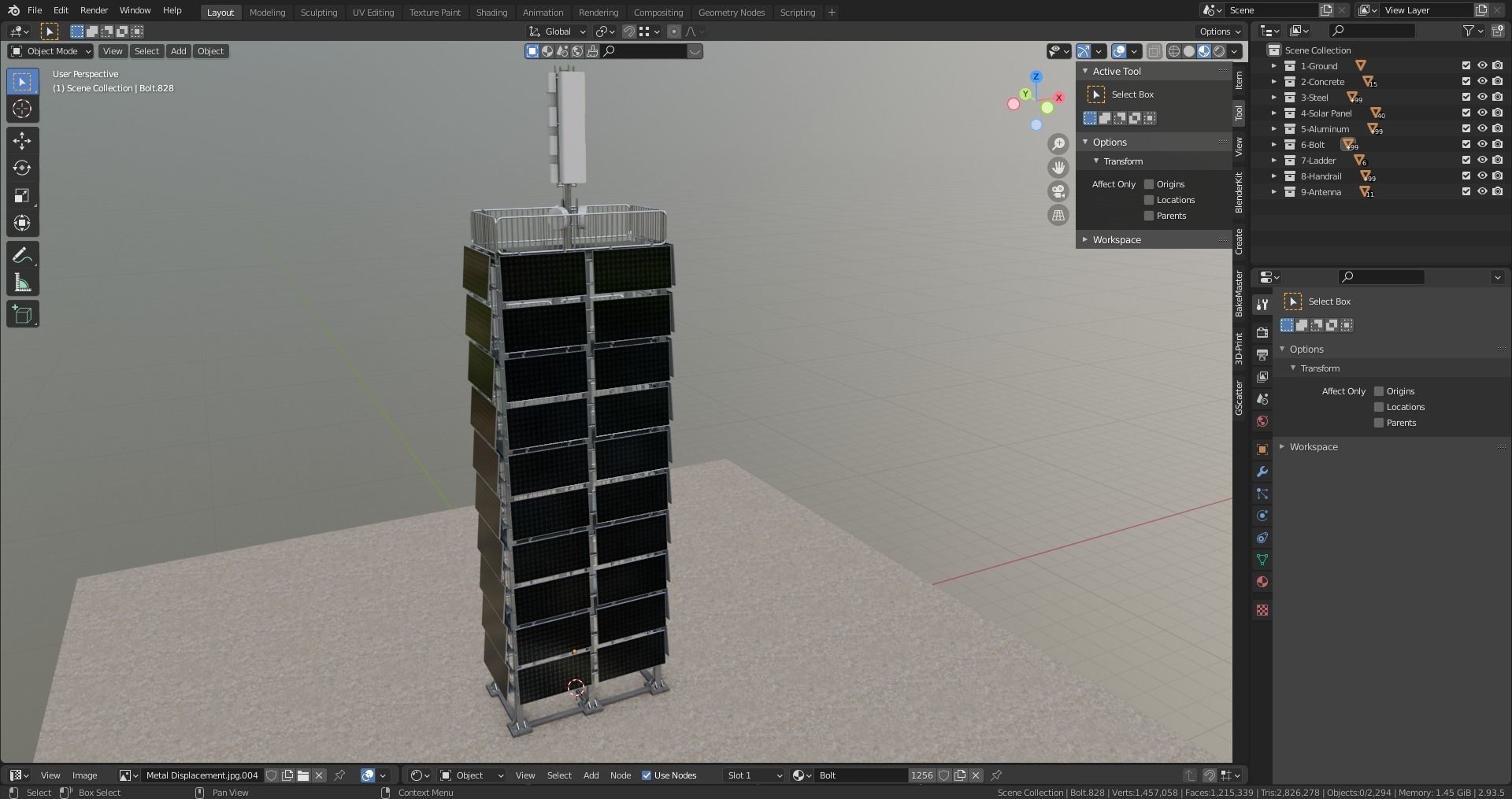Open Material Properties in the properties editor
The height and width of the screenshot is (799, 1512).
click(x=1262, y=582)
